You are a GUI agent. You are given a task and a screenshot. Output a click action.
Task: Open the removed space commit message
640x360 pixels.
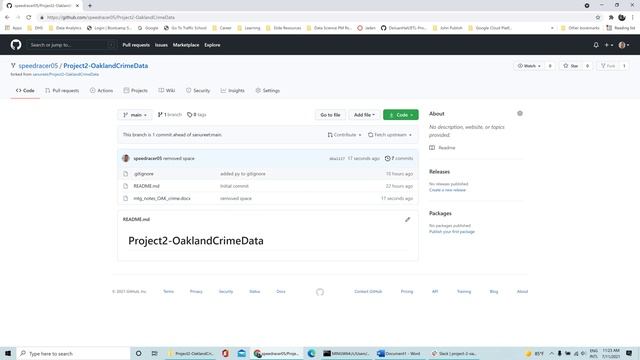click(179, 158)
